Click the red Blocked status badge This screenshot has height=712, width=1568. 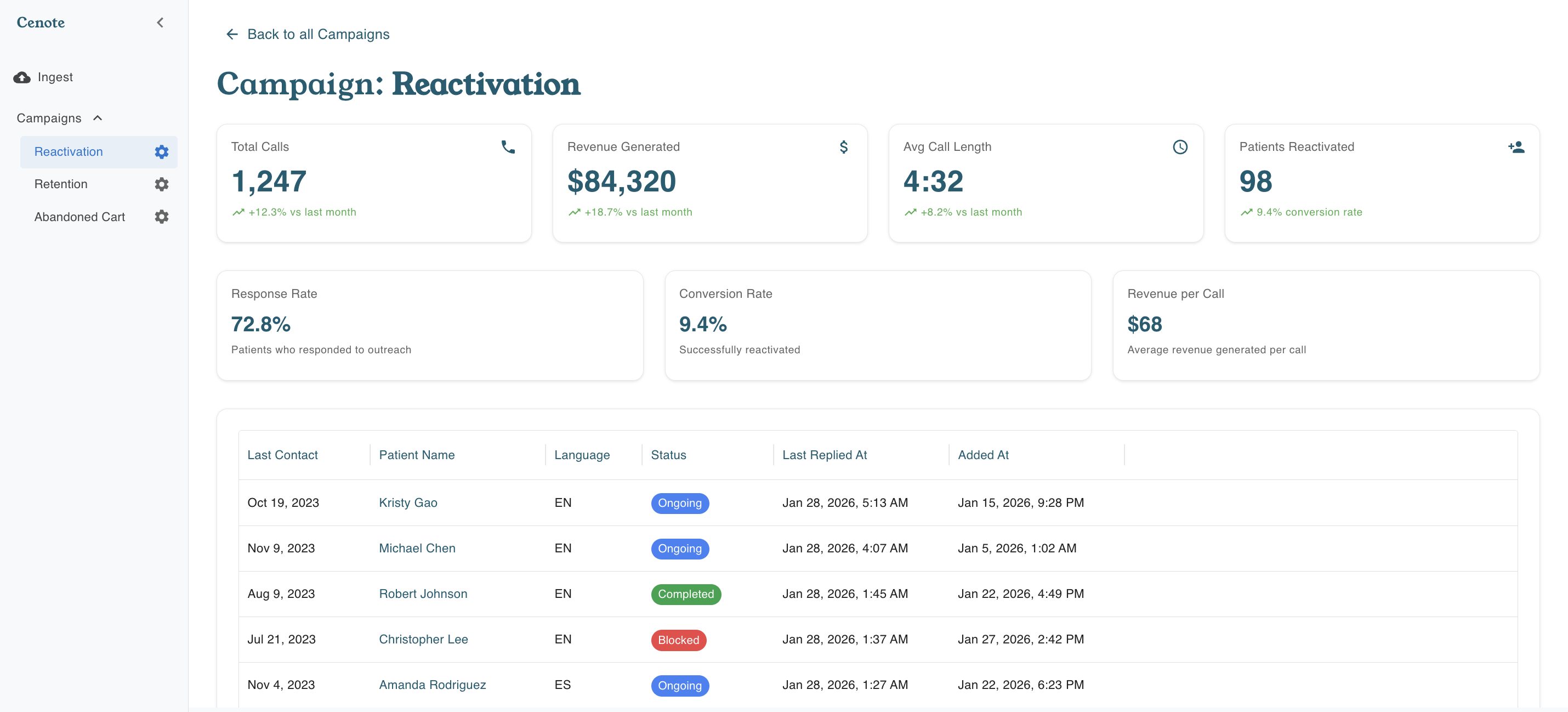678,640
